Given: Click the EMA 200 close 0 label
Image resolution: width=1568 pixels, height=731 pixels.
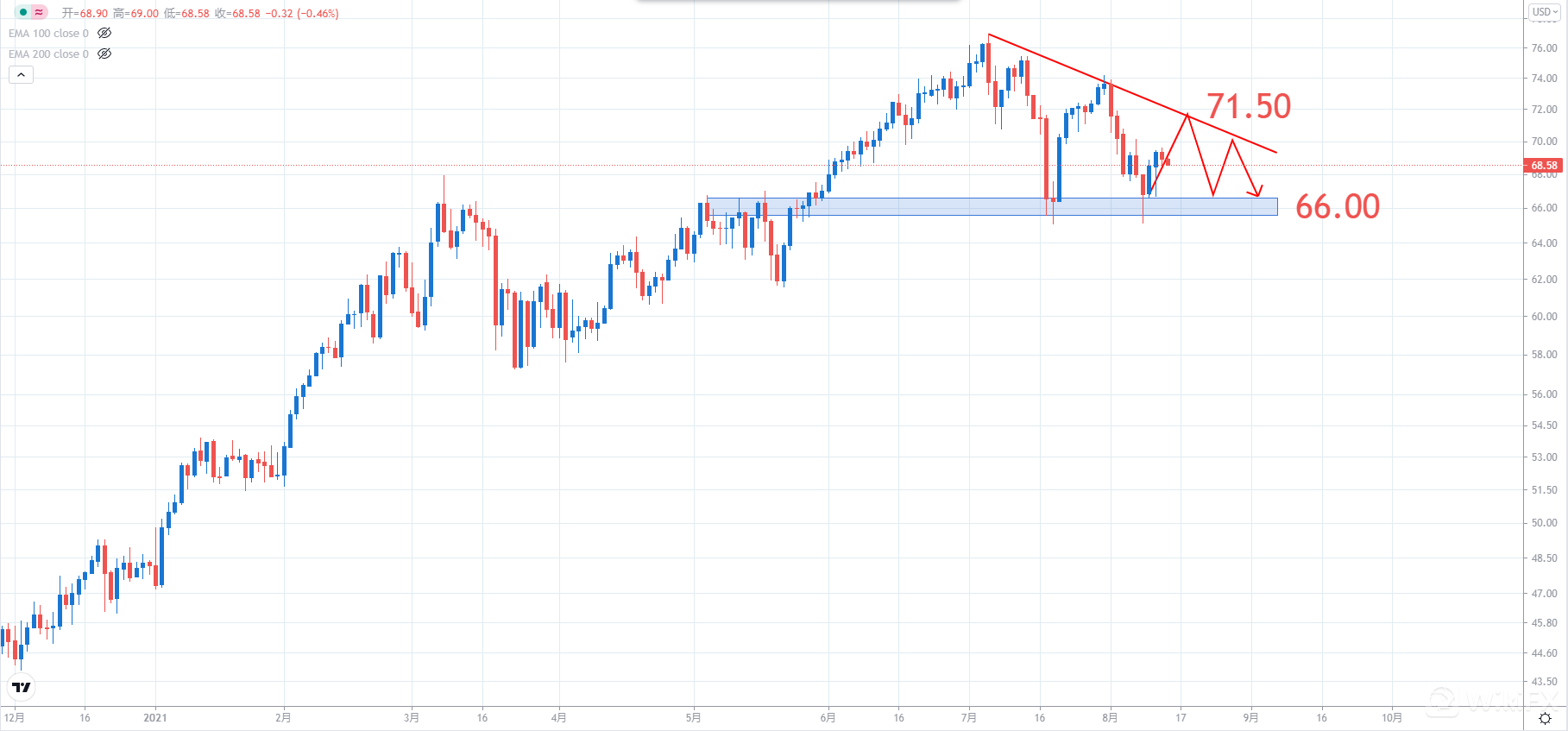Looking at the screenshot, I should point(47,54).
